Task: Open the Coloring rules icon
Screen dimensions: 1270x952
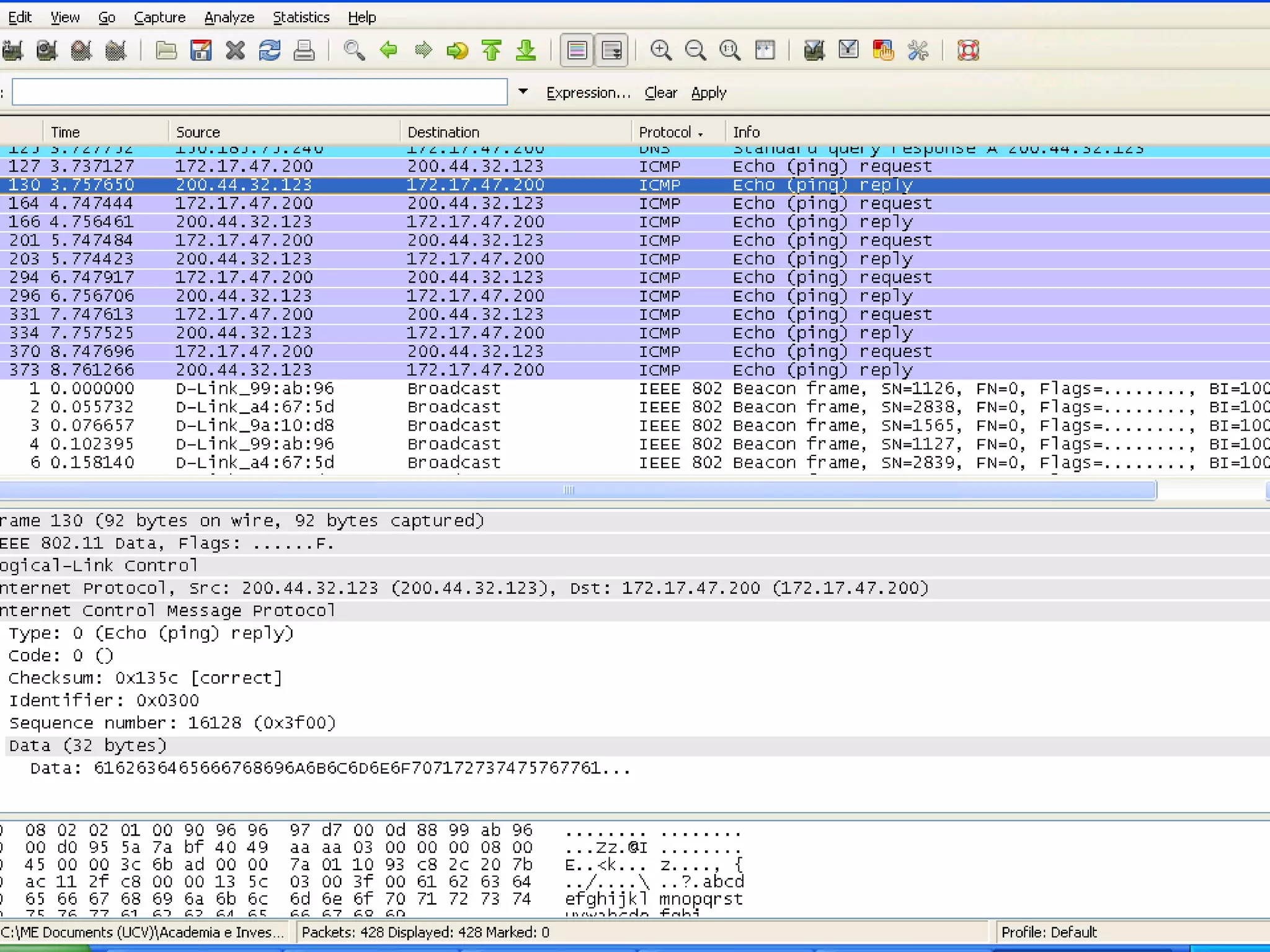Action: click(x=882, y=50)
